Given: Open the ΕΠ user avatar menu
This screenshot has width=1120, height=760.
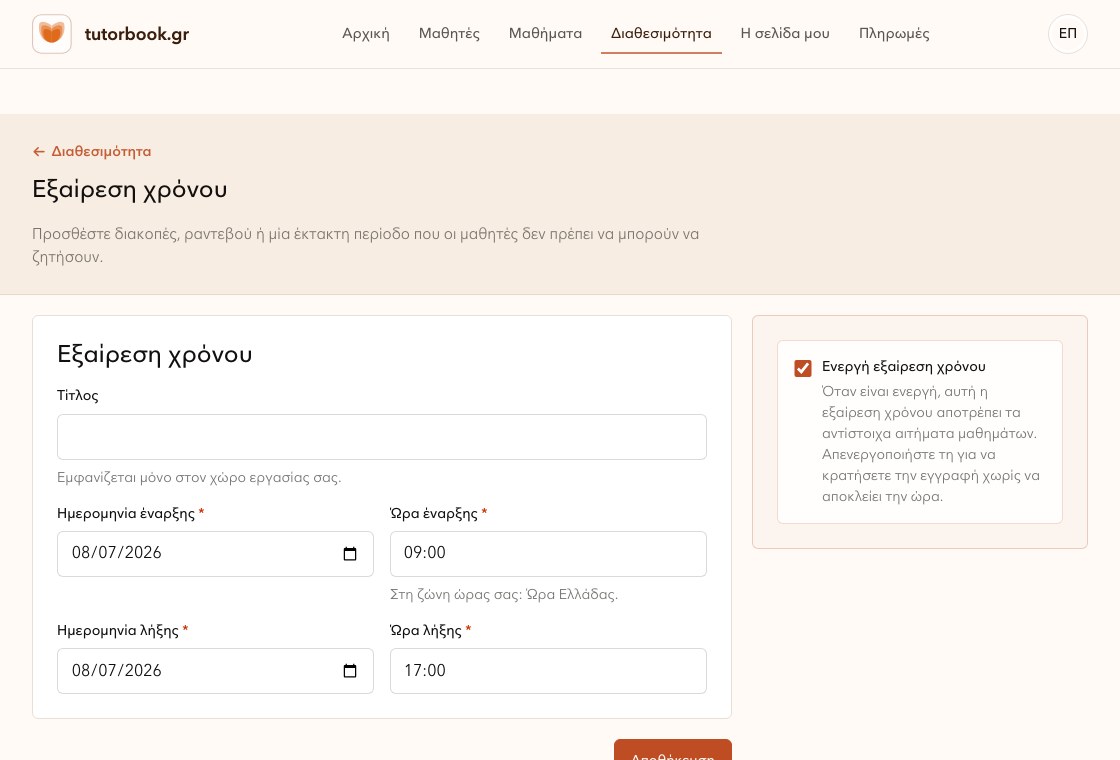Looking at the screenshot, I should (x=1067, y=34).
